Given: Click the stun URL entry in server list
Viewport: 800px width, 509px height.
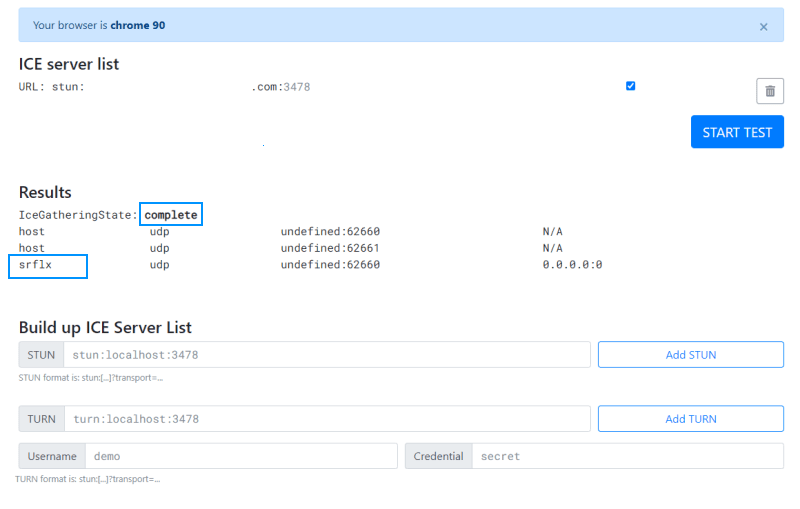Looking at the screenshot, I should 164,87.
